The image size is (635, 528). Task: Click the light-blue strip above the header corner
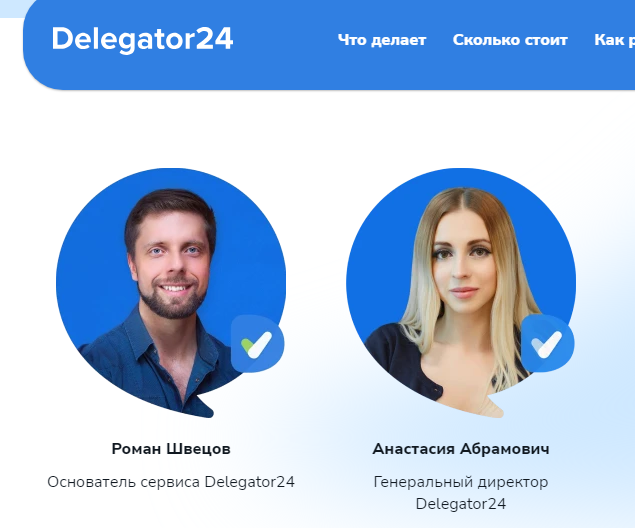pos(11,8)
